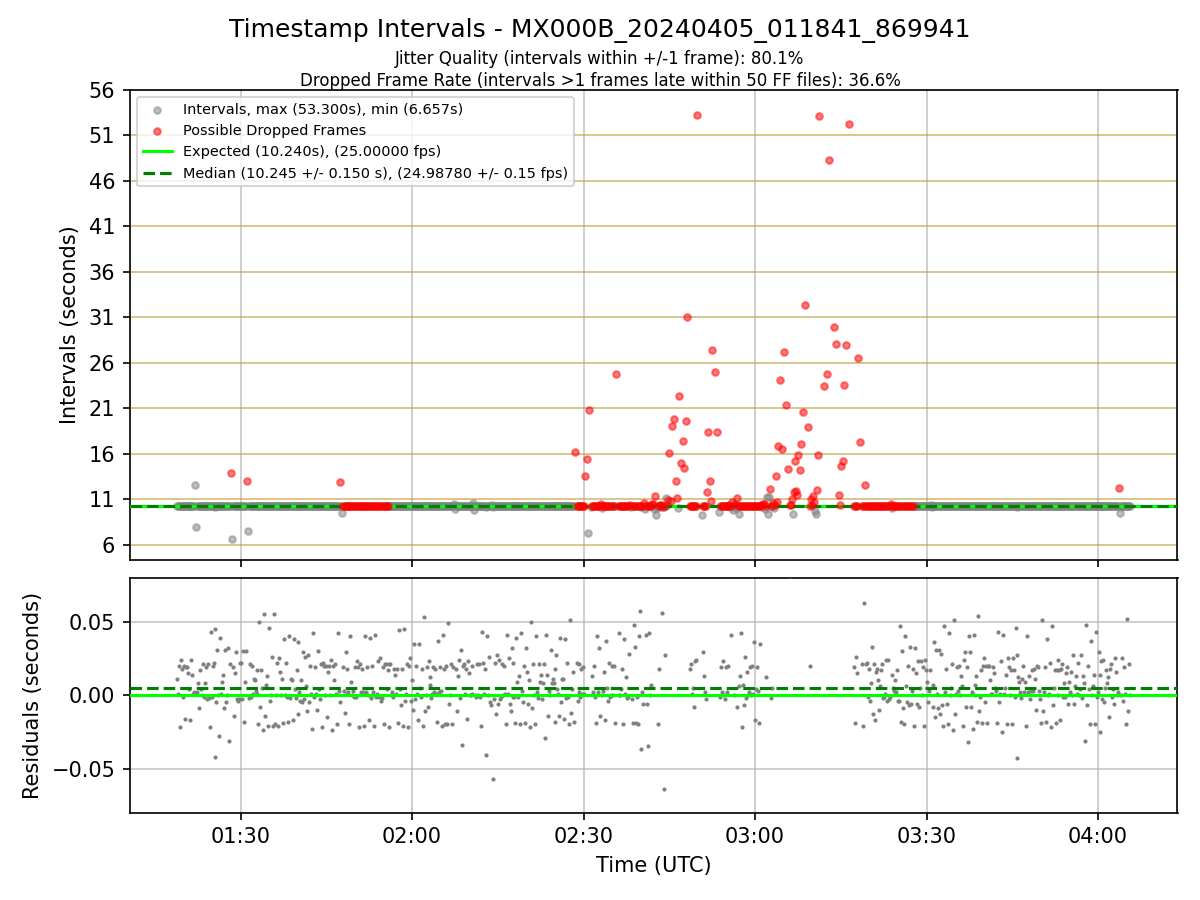
Task: Click the "Possible Dropped Frames" legend entry
Action: click(x=274, y=130)
